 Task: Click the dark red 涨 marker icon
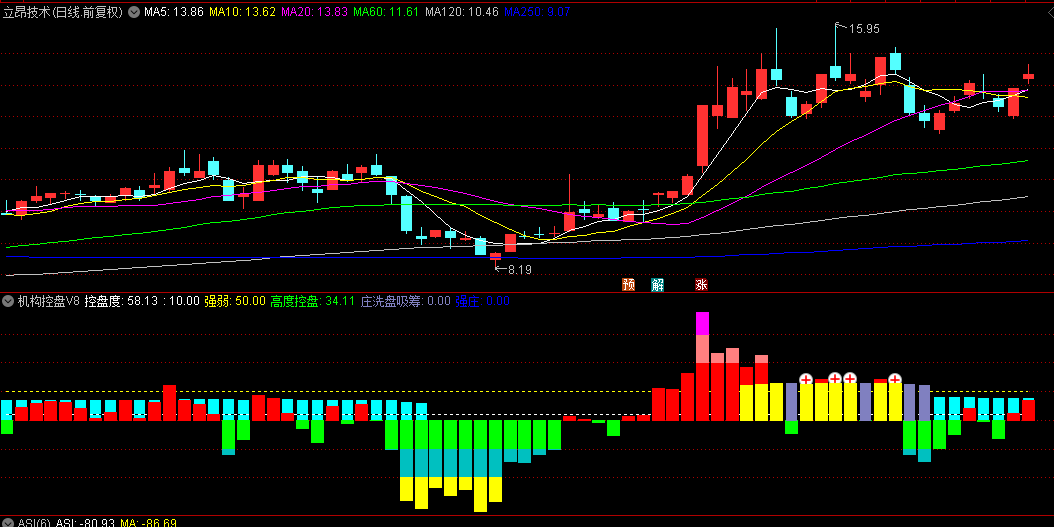pyautogui.click(x=701, y=285)
